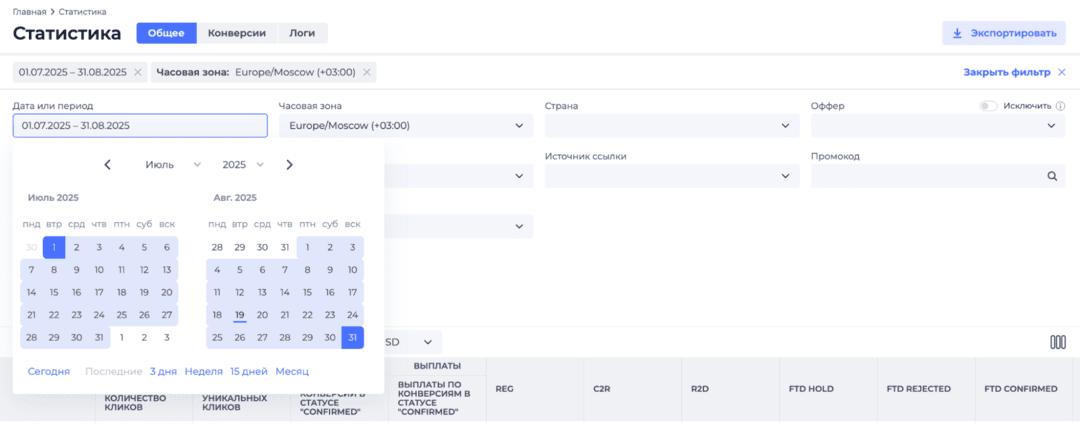The height and width of the screenshot is (424, 1080).
Task: Toggle the Исключить switch for Оффер
Action: click(988, 106)
